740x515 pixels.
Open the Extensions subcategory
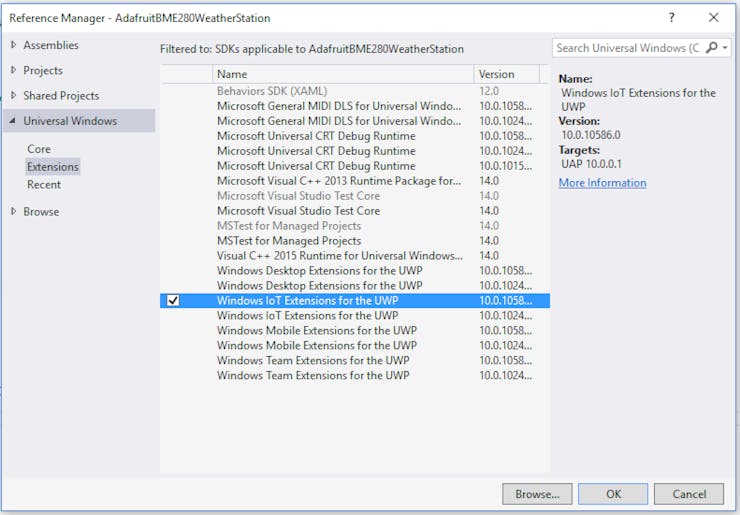click(53, 167)
